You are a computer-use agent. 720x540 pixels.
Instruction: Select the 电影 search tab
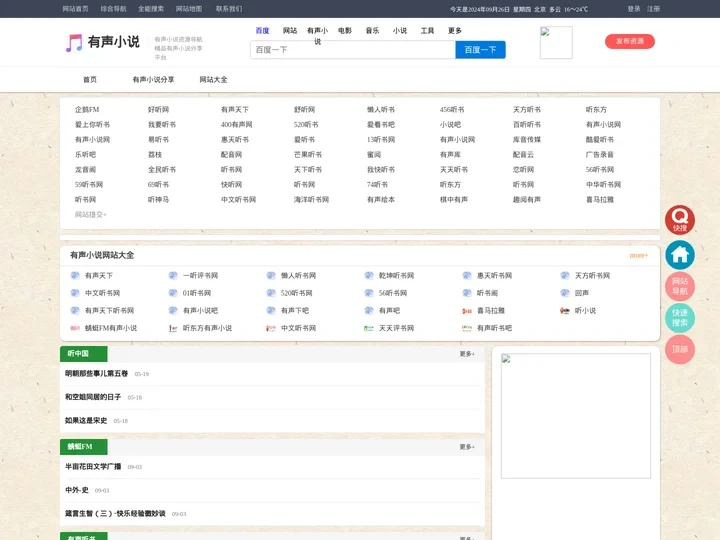[345, 30]
